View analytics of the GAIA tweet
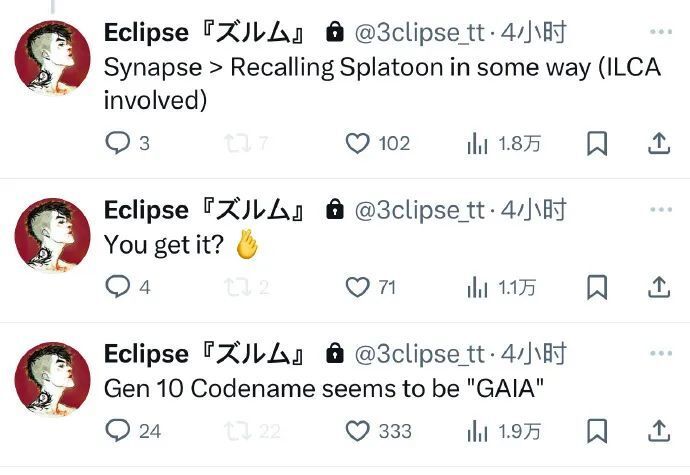 pos(477,431)
